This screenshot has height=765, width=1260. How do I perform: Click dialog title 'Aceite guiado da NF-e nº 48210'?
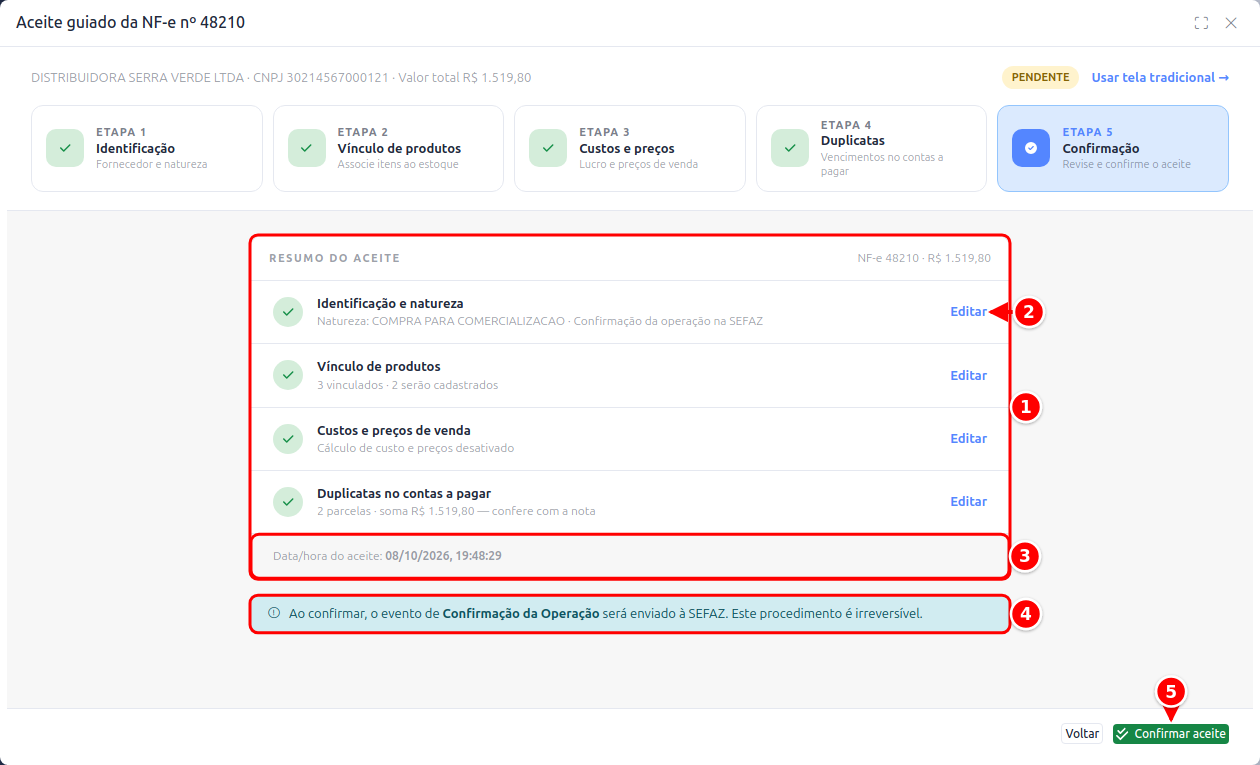[x=130, y=22]
